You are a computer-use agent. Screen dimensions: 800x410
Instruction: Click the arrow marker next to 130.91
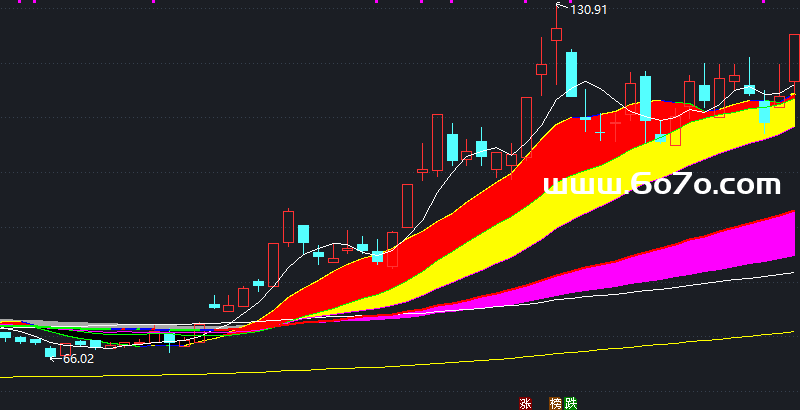[562, 8]
